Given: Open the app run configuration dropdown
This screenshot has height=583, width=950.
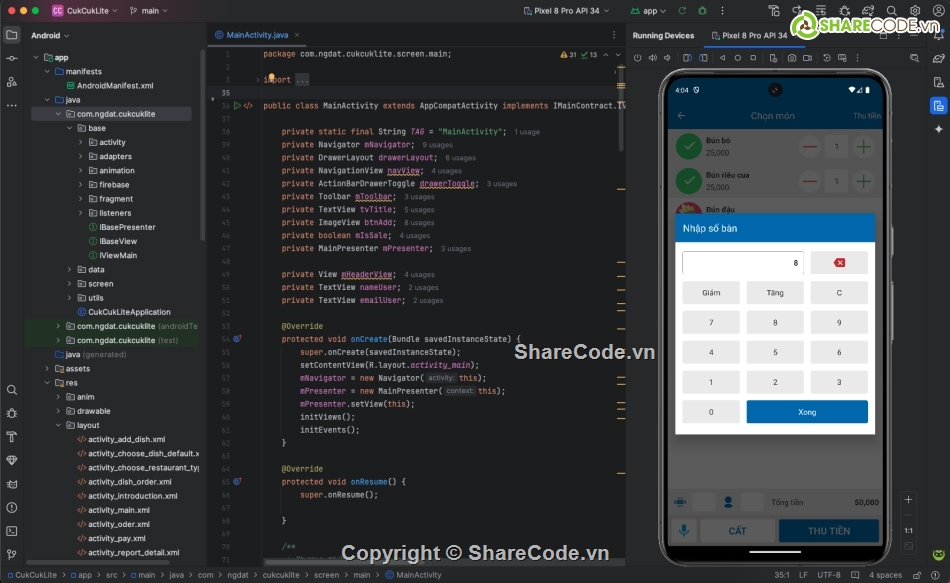Looking at the screenshot, I should click(648, 11).
